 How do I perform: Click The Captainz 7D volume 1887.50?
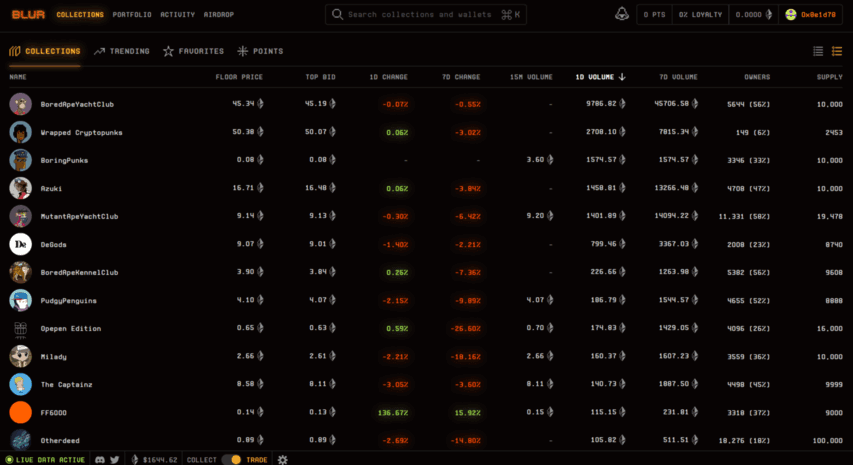click(678, 384)
